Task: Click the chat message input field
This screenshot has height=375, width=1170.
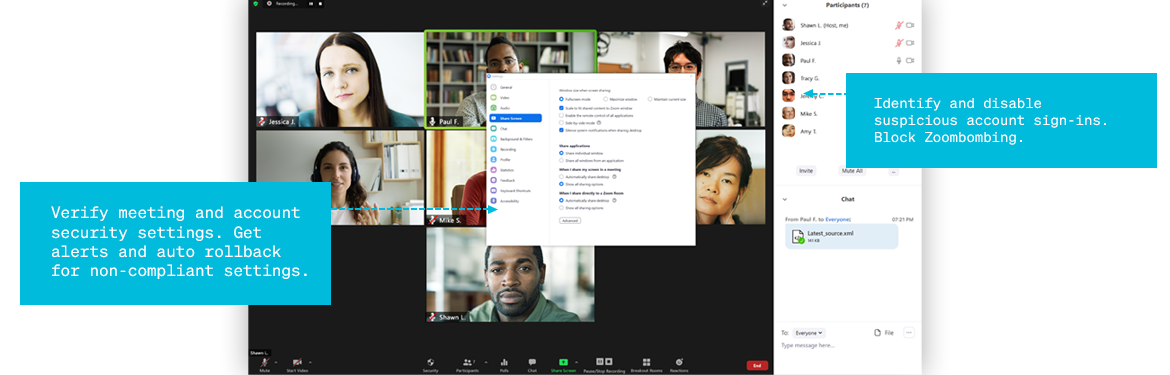Action: pyautogui.click(x=847, y=346)
